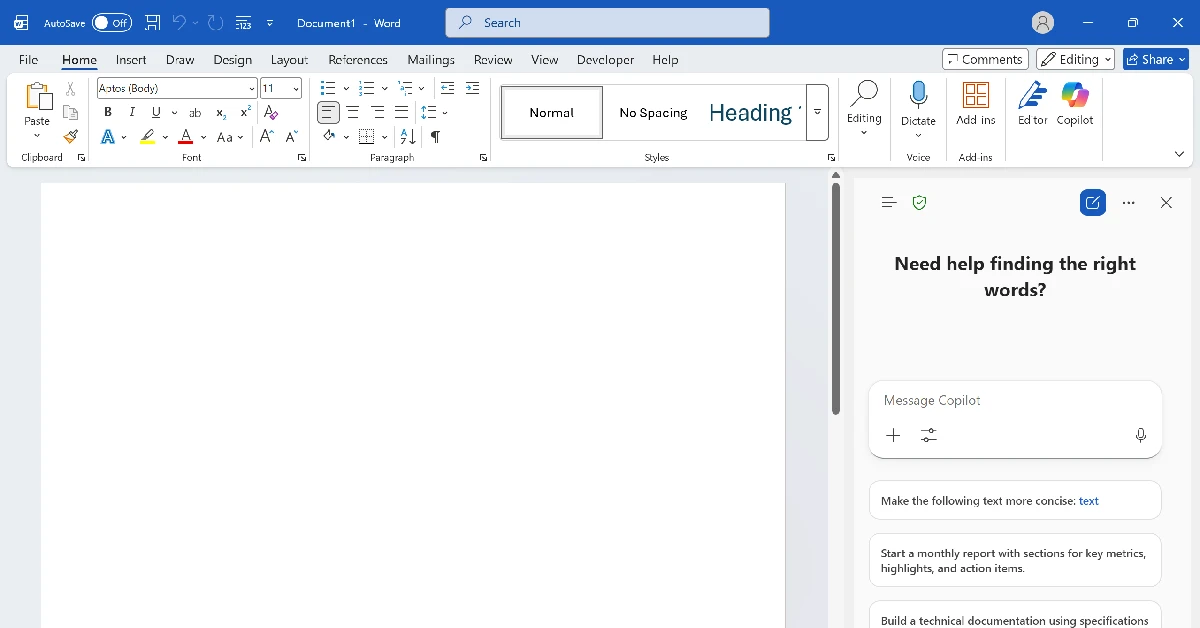Image resolution: width=1200 pixels, height=628 pixels.
Task: Show paragraph marks with the ¶ icon
Action: coord(434,136)
